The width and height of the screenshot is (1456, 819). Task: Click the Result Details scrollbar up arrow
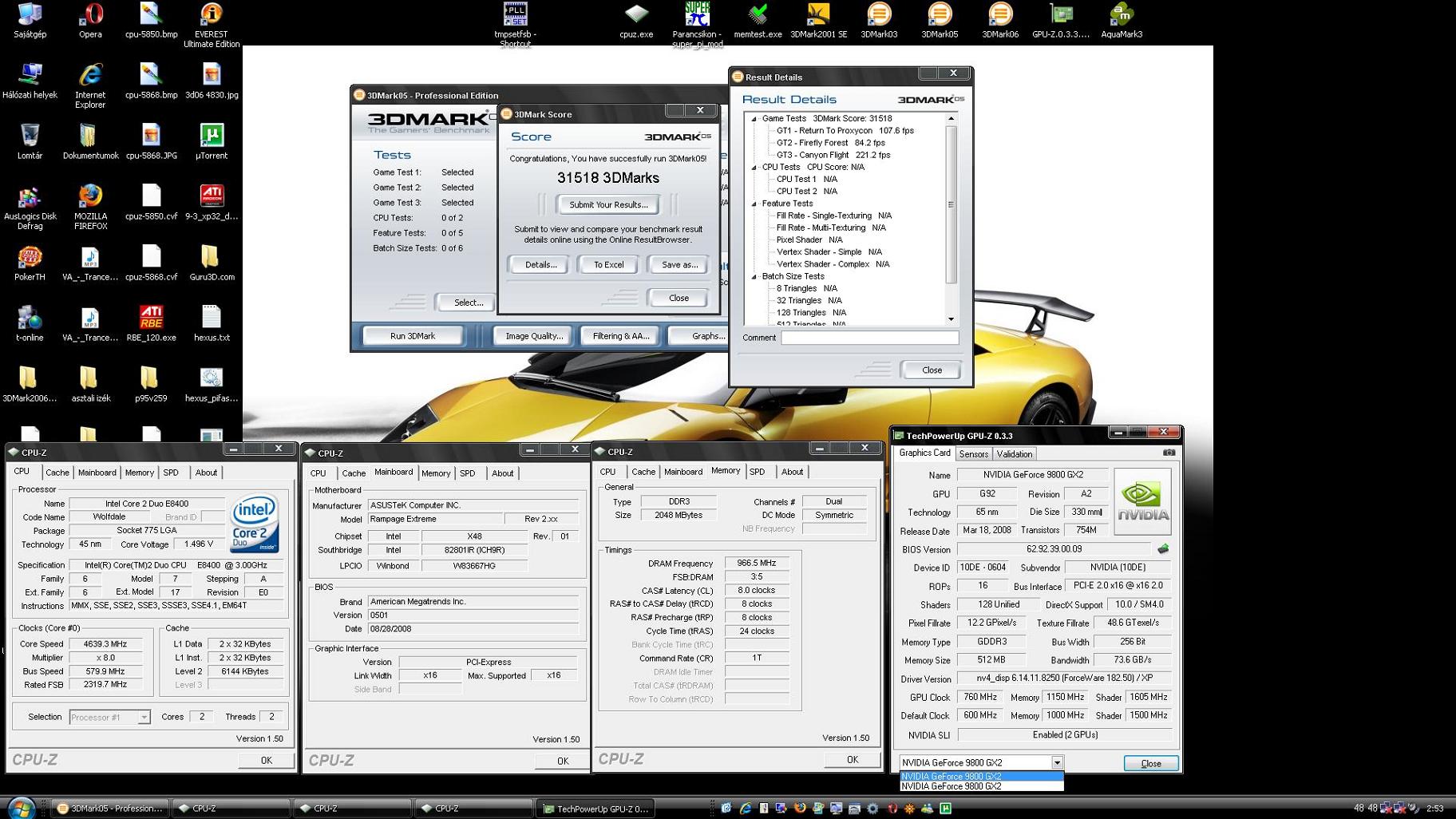(951, 118)
